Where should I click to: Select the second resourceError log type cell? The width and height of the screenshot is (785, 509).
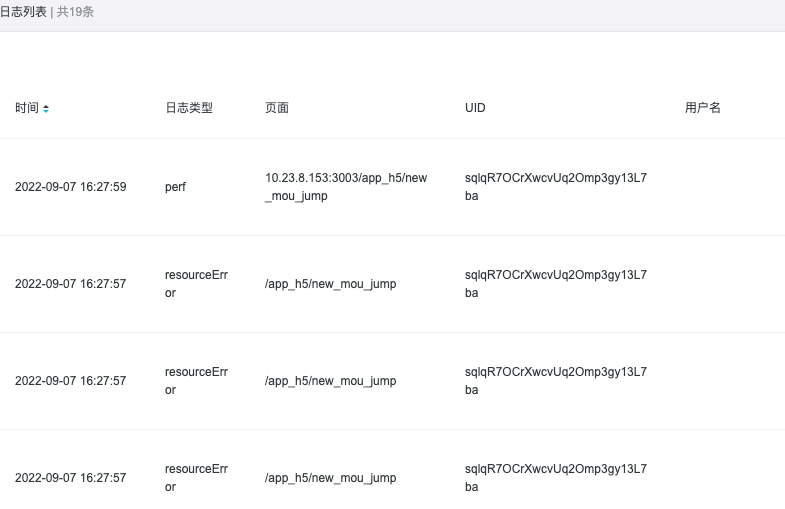(196, 381)
